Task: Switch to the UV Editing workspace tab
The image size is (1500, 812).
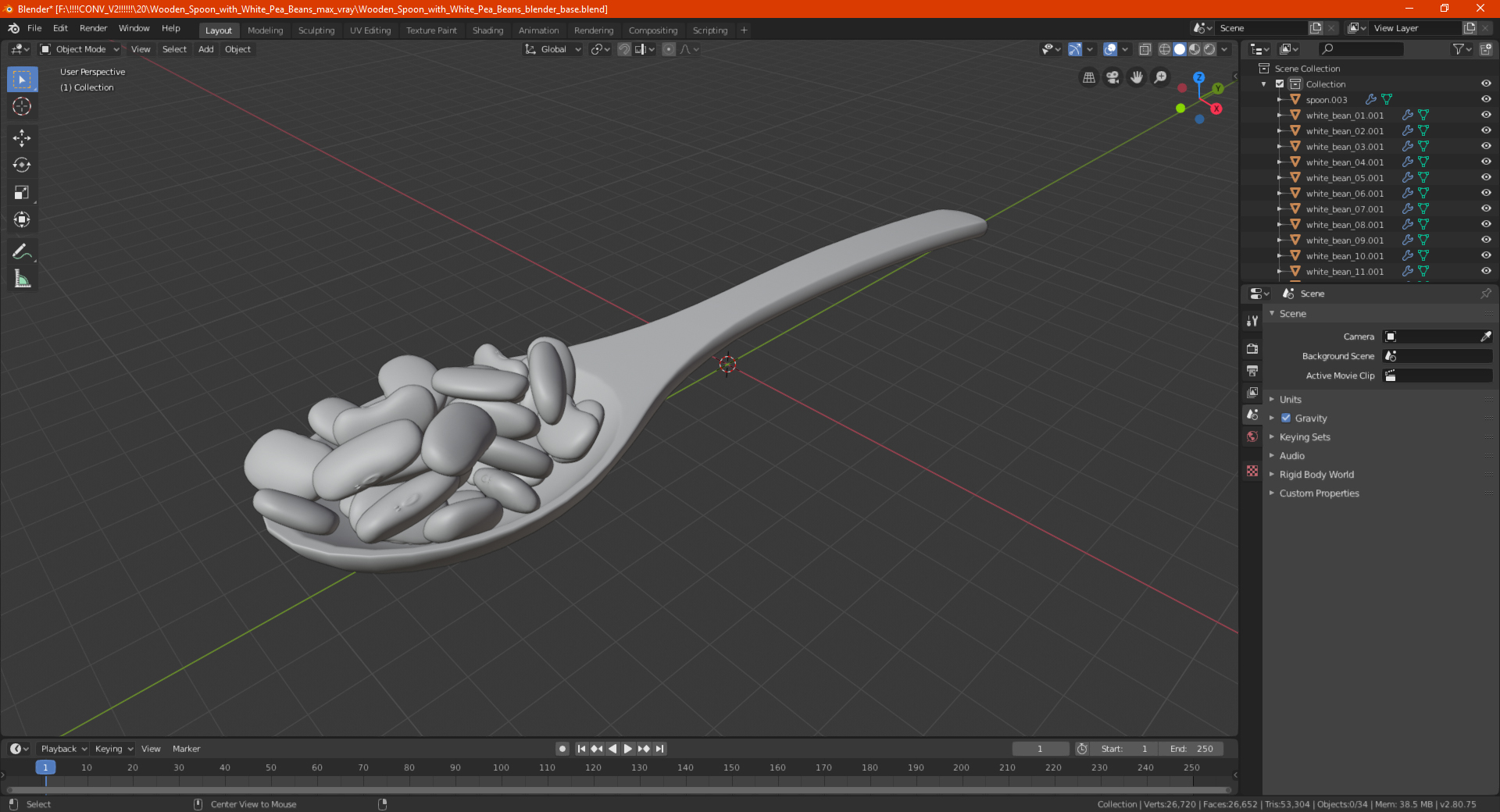Action: (370, 30)
